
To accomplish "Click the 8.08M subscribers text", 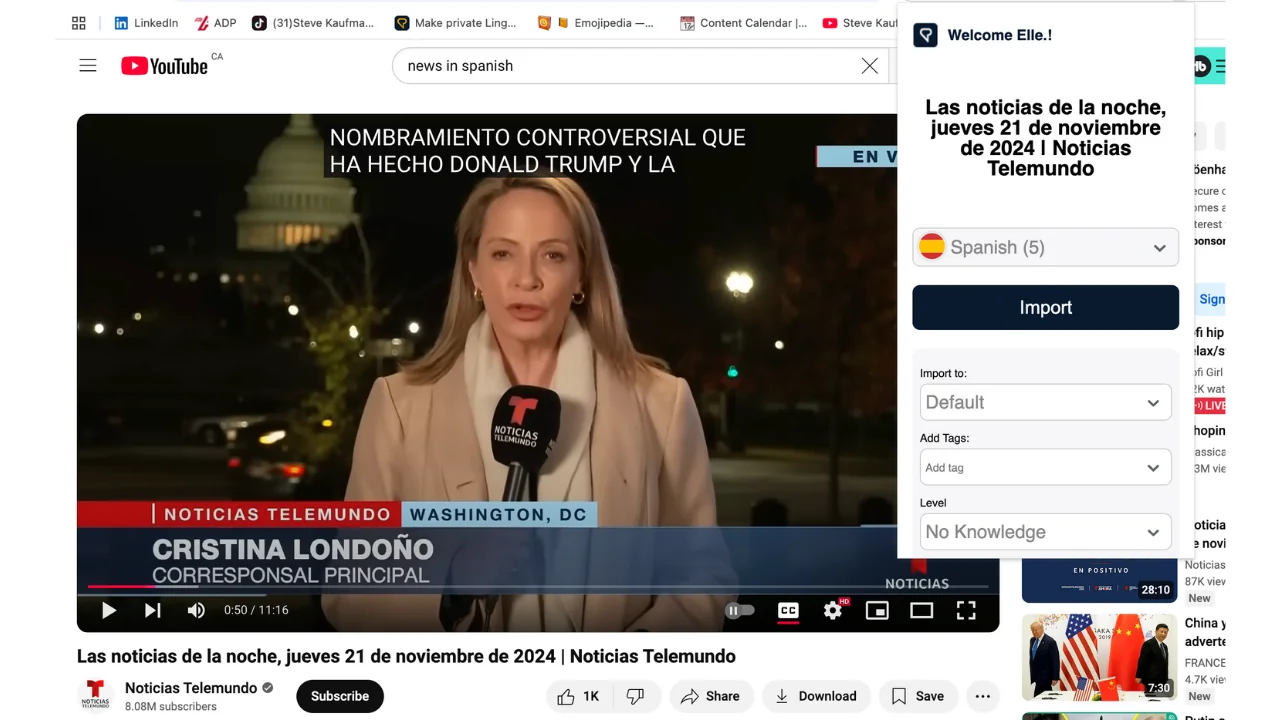I will [x=171, y=707].
